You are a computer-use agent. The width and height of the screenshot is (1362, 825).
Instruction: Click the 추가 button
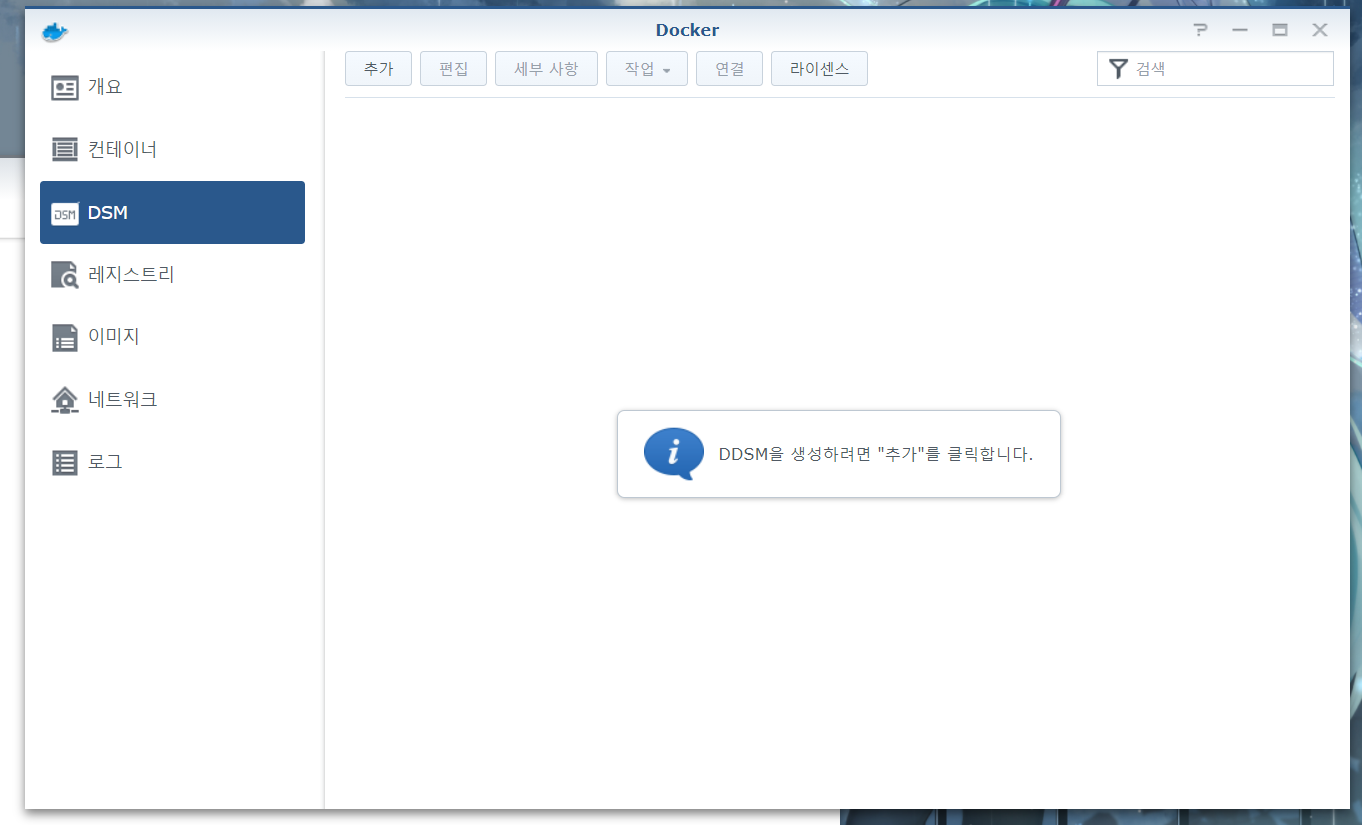pyautogui.click(x=378, y=69)
